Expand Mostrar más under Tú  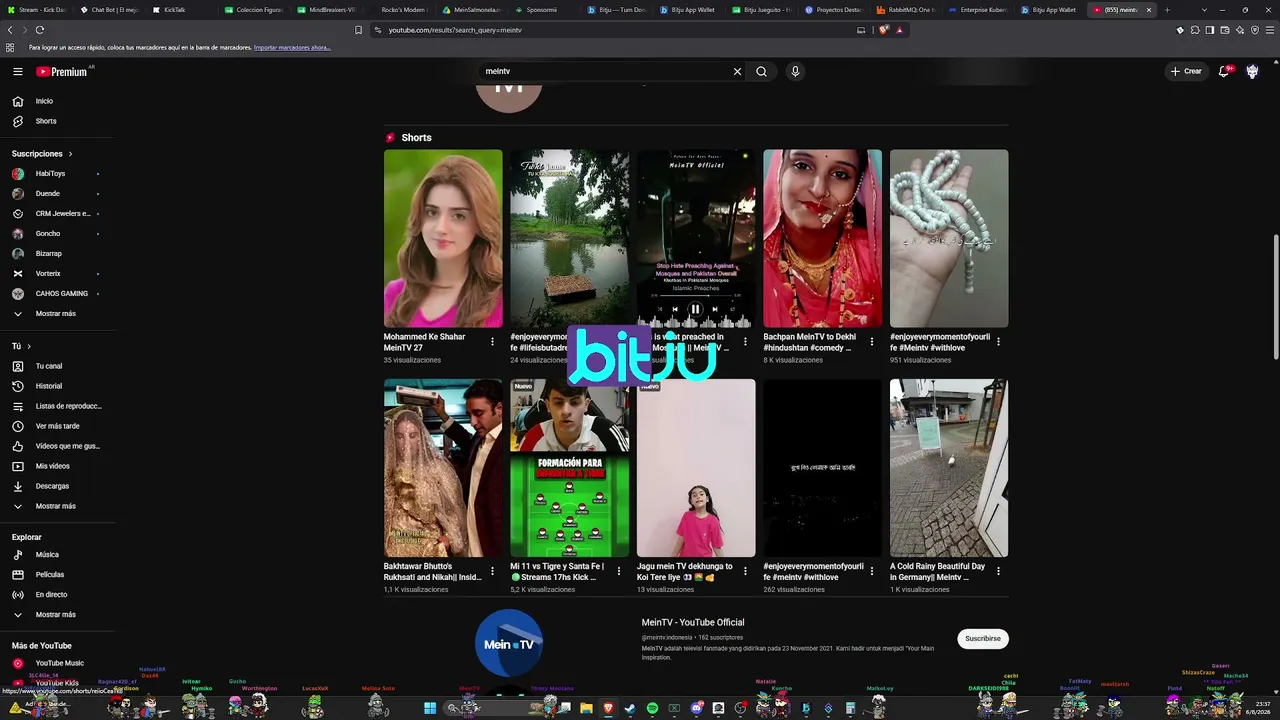point(56,506)
